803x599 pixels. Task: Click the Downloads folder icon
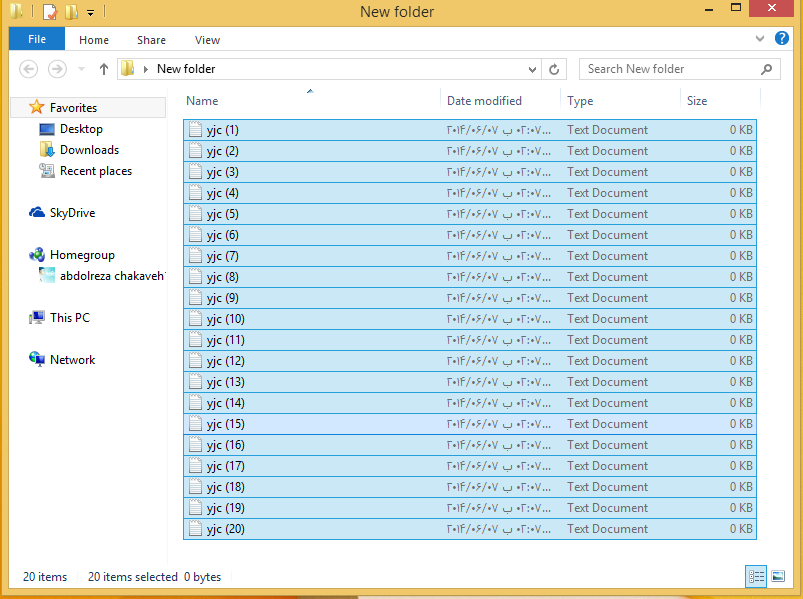[x=47, y=149]
